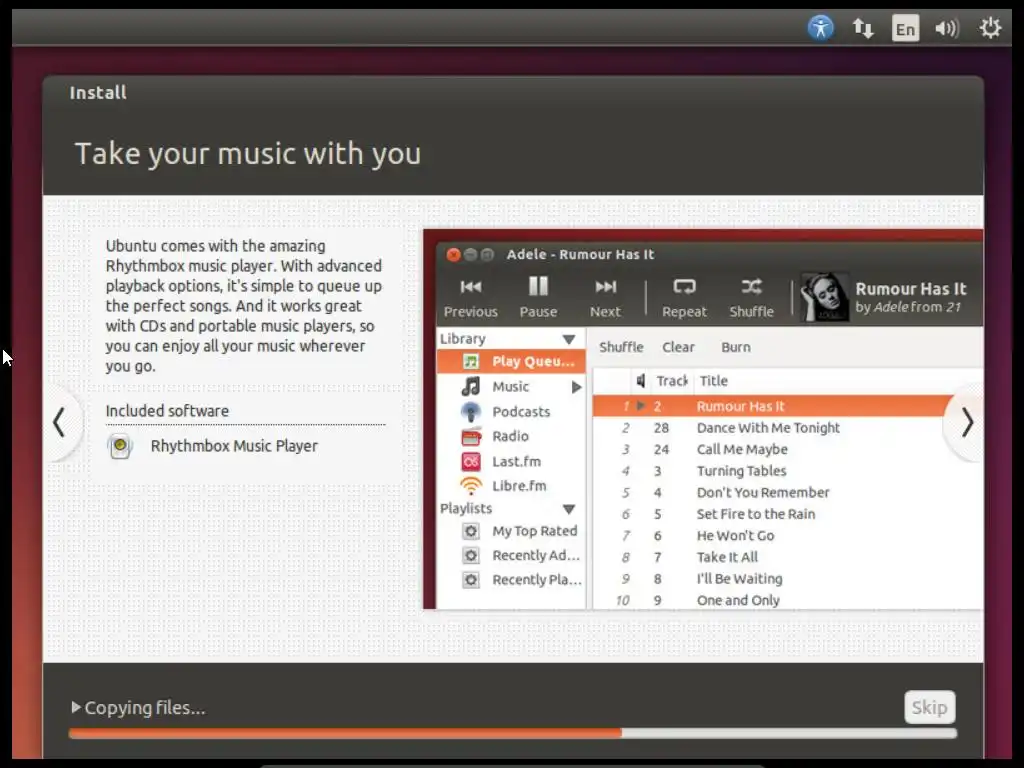
Task: Select Podcasts in the sidebar
Action: 511,411
